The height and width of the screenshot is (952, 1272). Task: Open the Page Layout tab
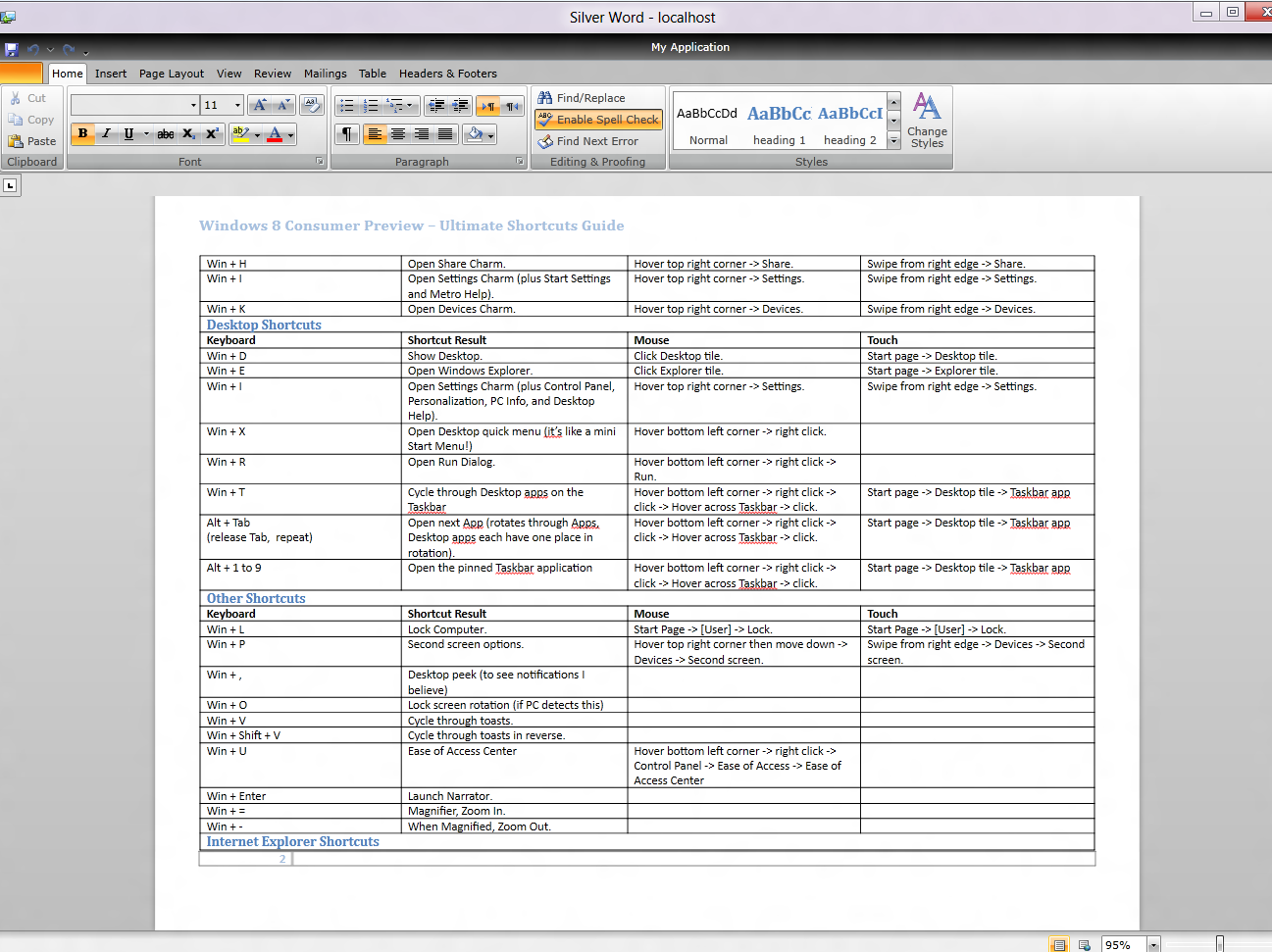(172, 74)
